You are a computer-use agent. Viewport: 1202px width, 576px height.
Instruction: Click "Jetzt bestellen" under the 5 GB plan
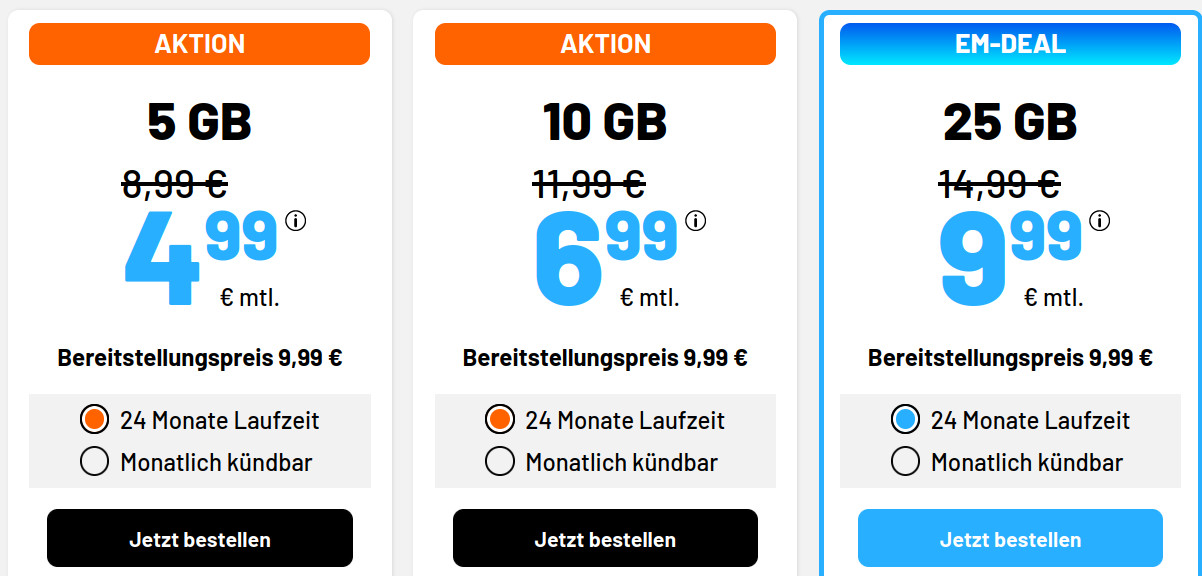[199, 537]
